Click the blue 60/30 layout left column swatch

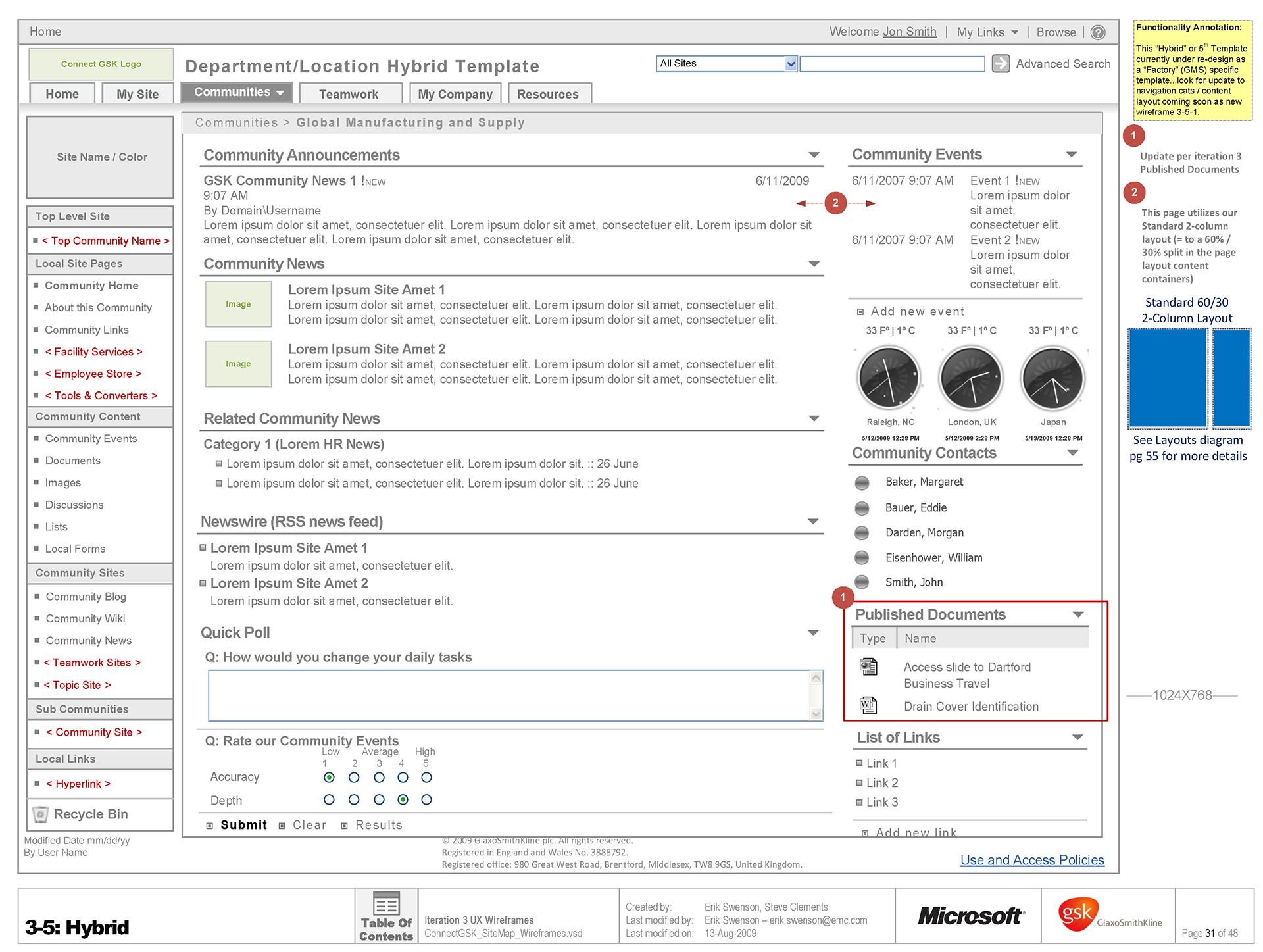tap(1167, 379)
